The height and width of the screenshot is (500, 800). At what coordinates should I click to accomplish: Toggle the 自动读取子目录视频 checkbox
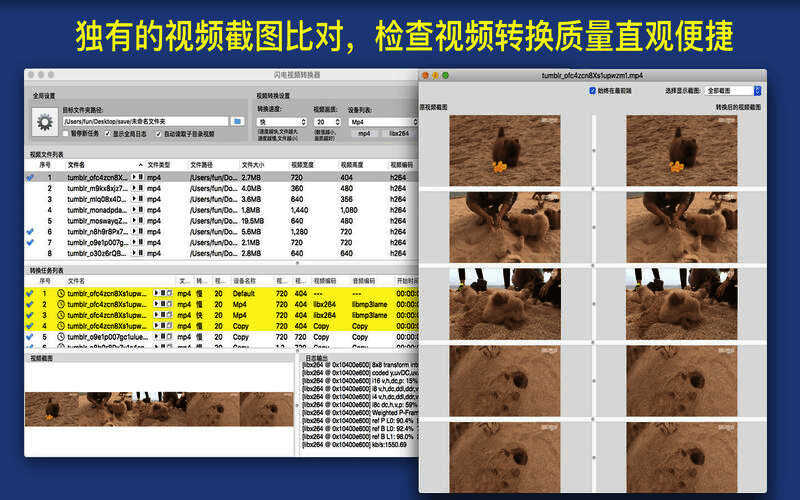click(157, 133)
